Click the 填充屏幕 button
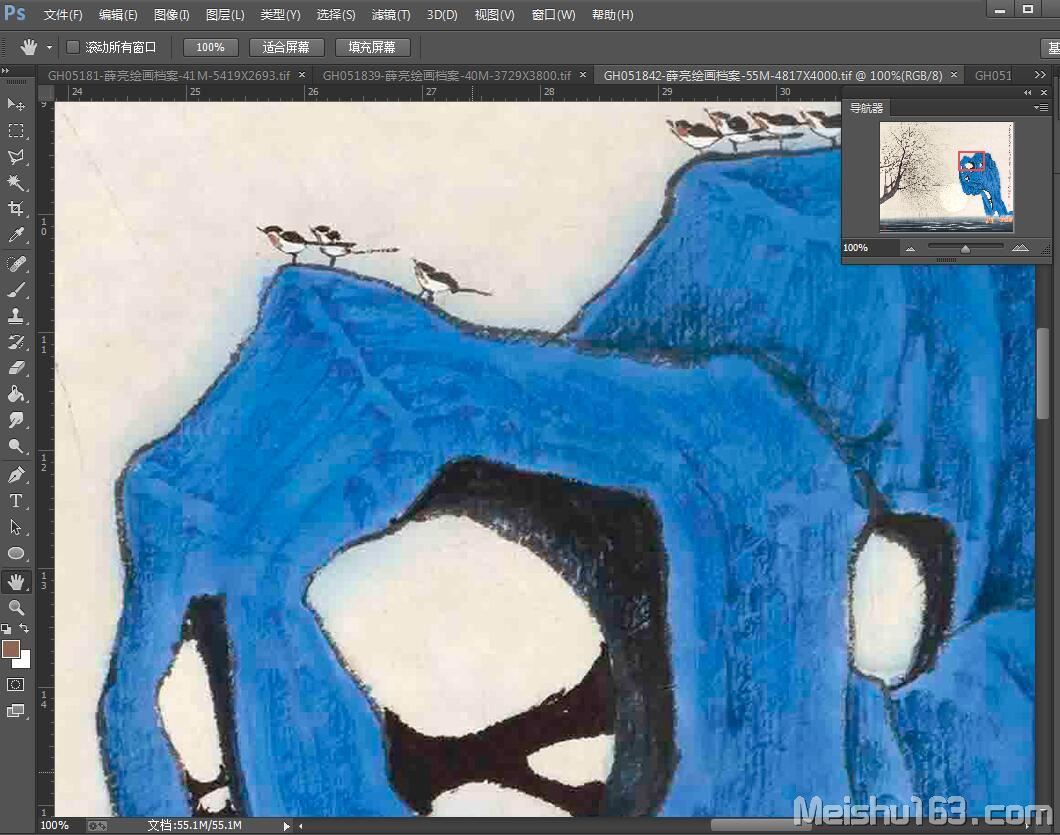 tap(372, 47)
